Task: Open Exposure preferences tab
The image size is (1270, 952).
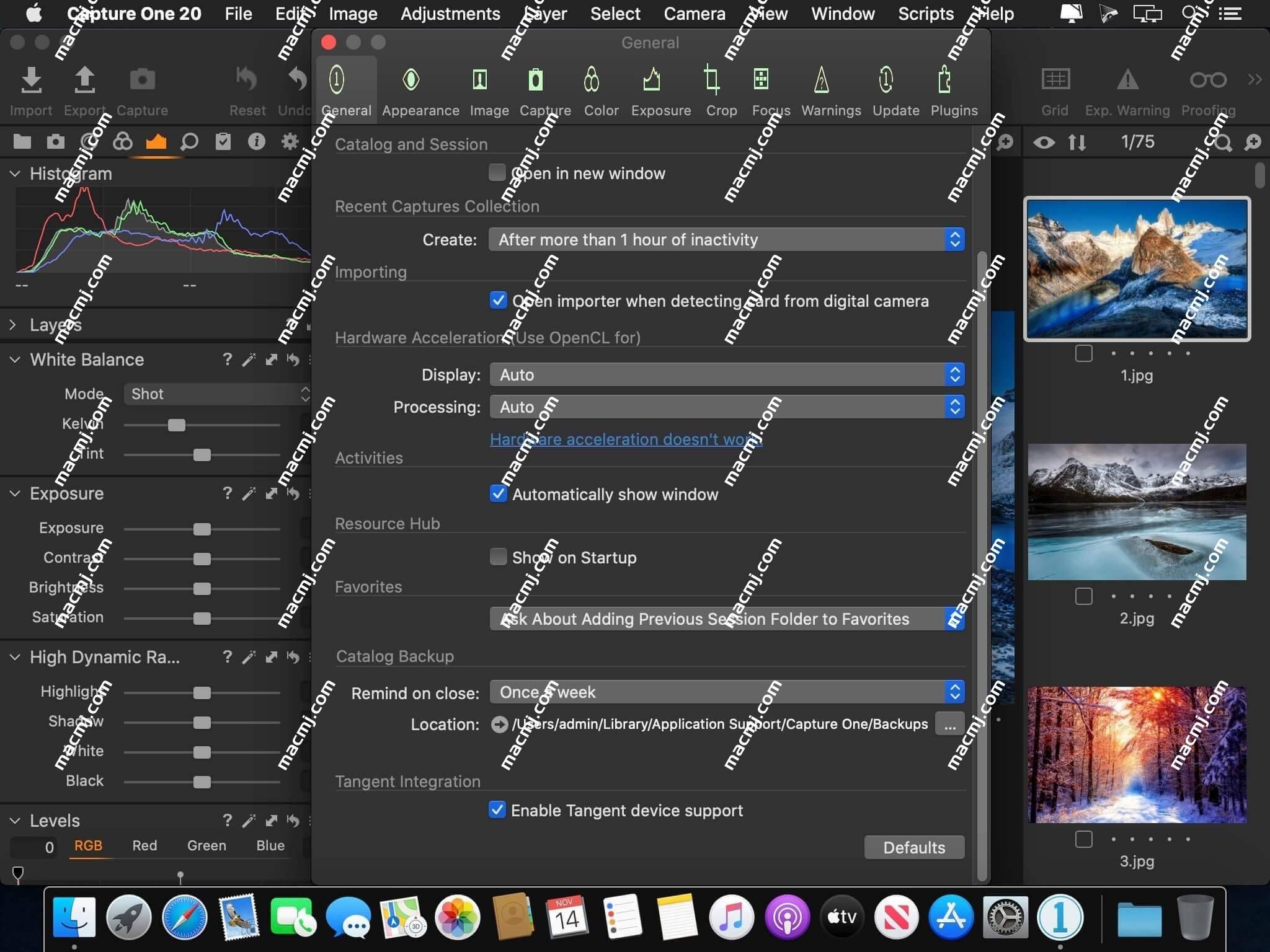Action: pos(660,89)
